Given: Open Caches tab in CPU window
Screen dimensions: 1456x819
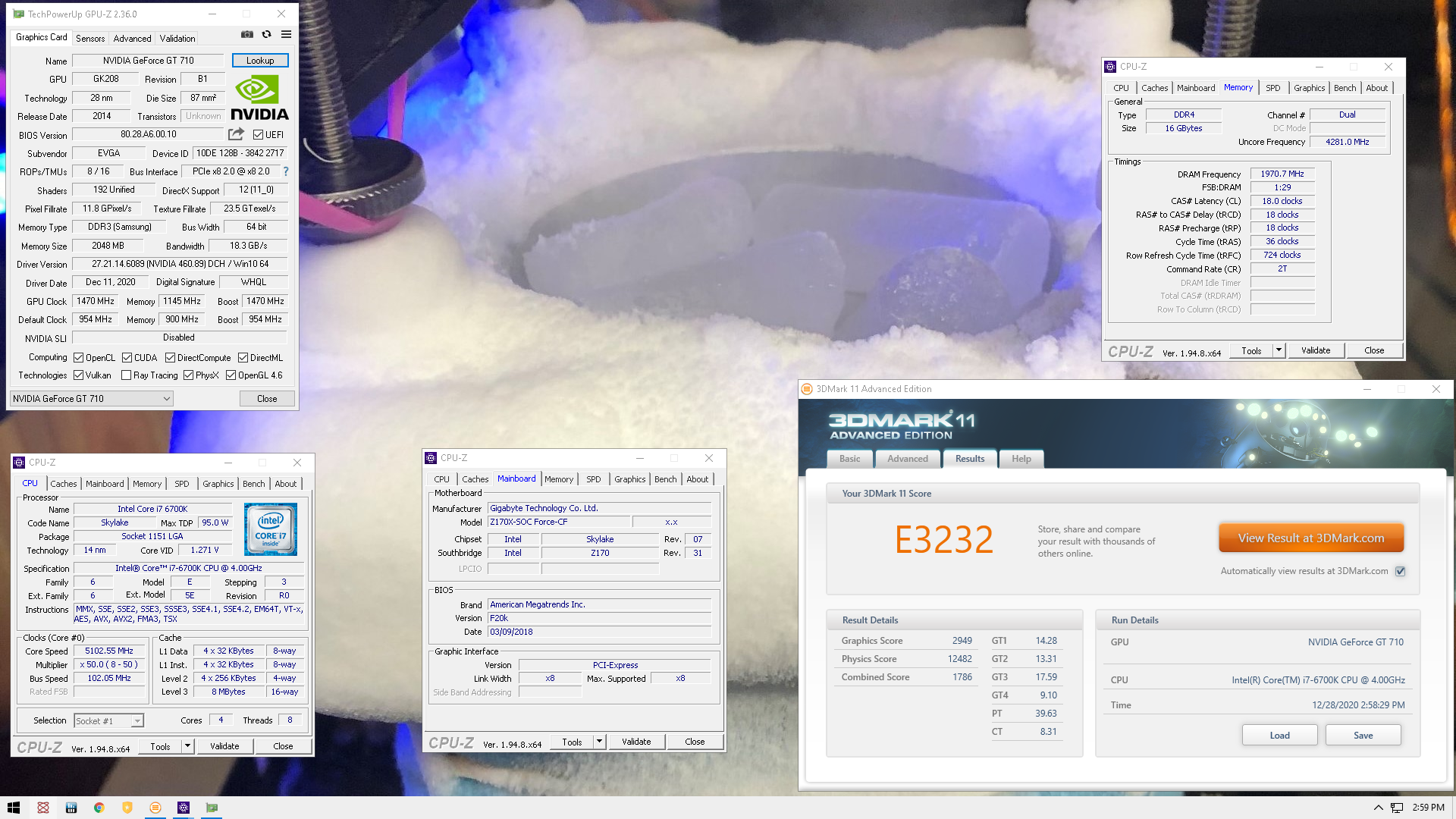Looking at the screenshot, I should 64,484.
